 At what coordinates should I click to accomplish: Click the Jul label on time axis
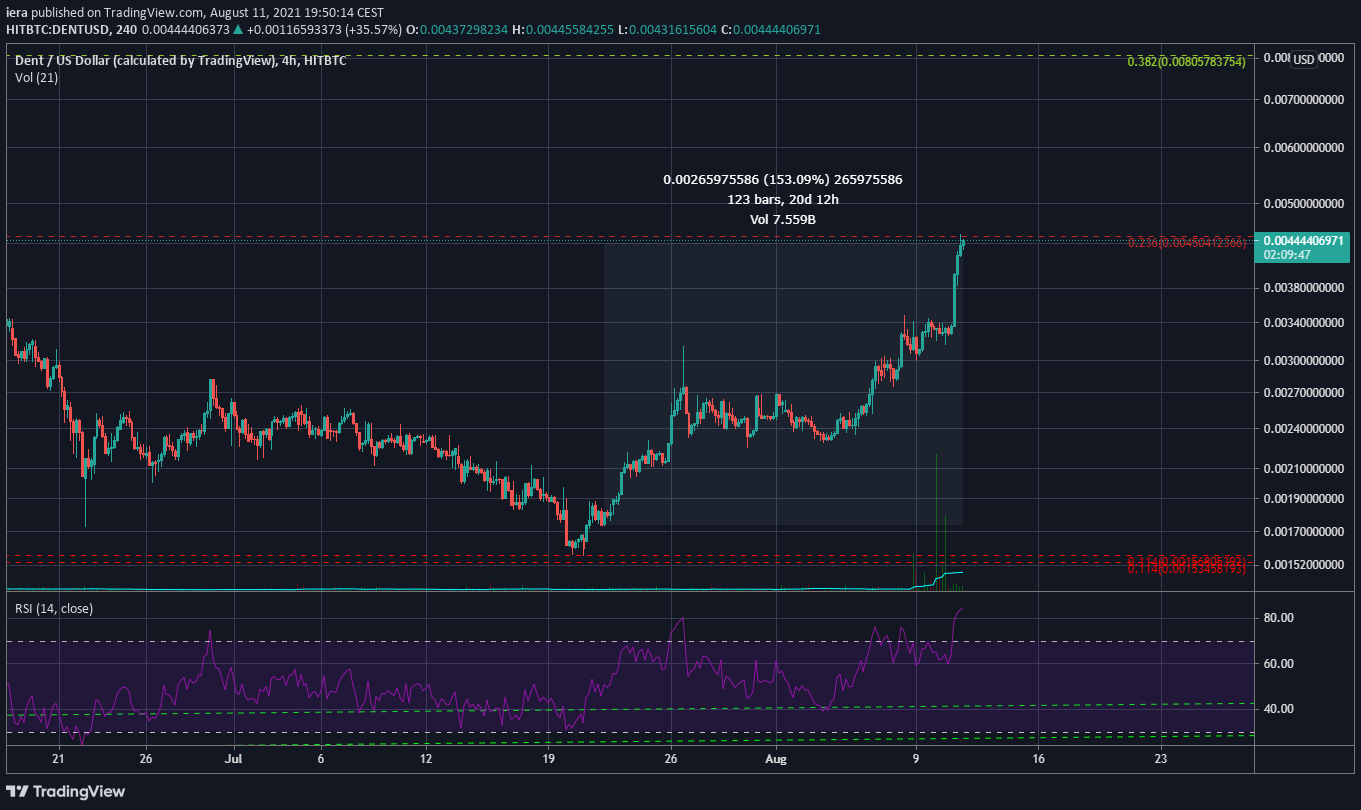tap(232, 759)
